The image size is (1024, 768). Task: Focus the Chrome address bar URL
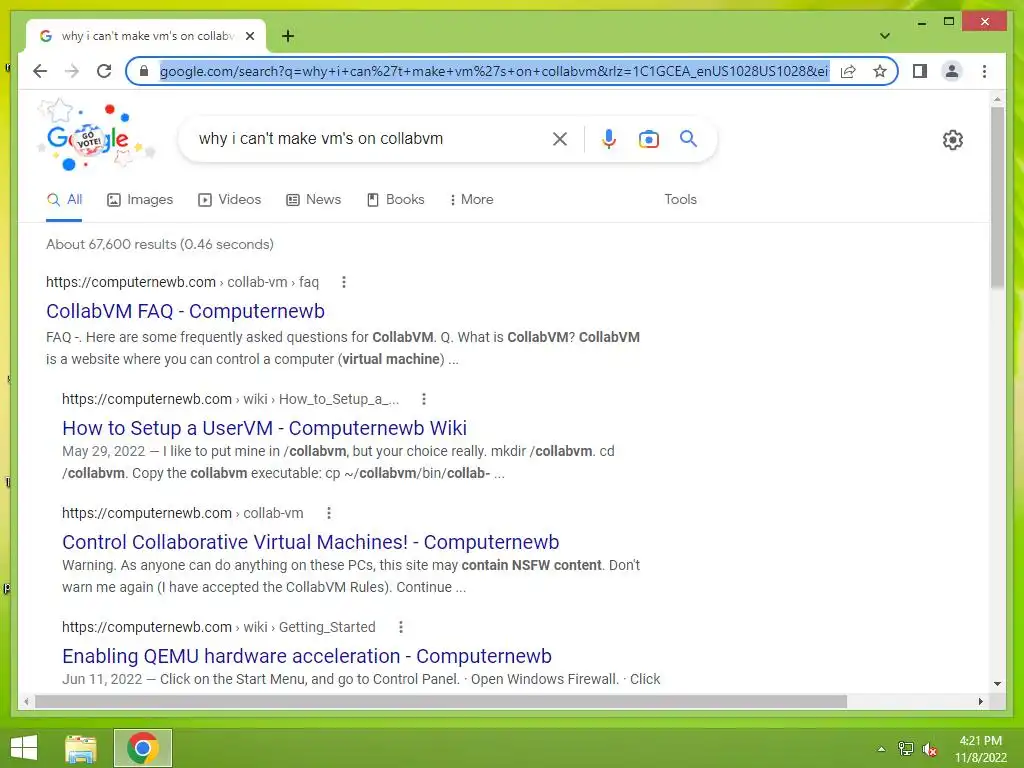click(494, 71)
